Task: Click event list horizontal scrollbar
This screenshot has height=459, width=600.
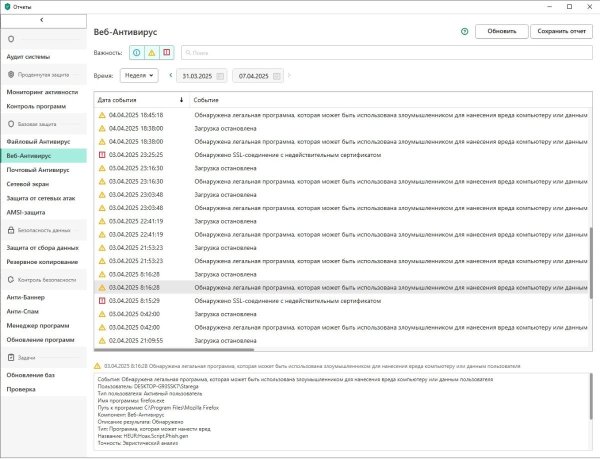Action: click(x=174, y=349)
